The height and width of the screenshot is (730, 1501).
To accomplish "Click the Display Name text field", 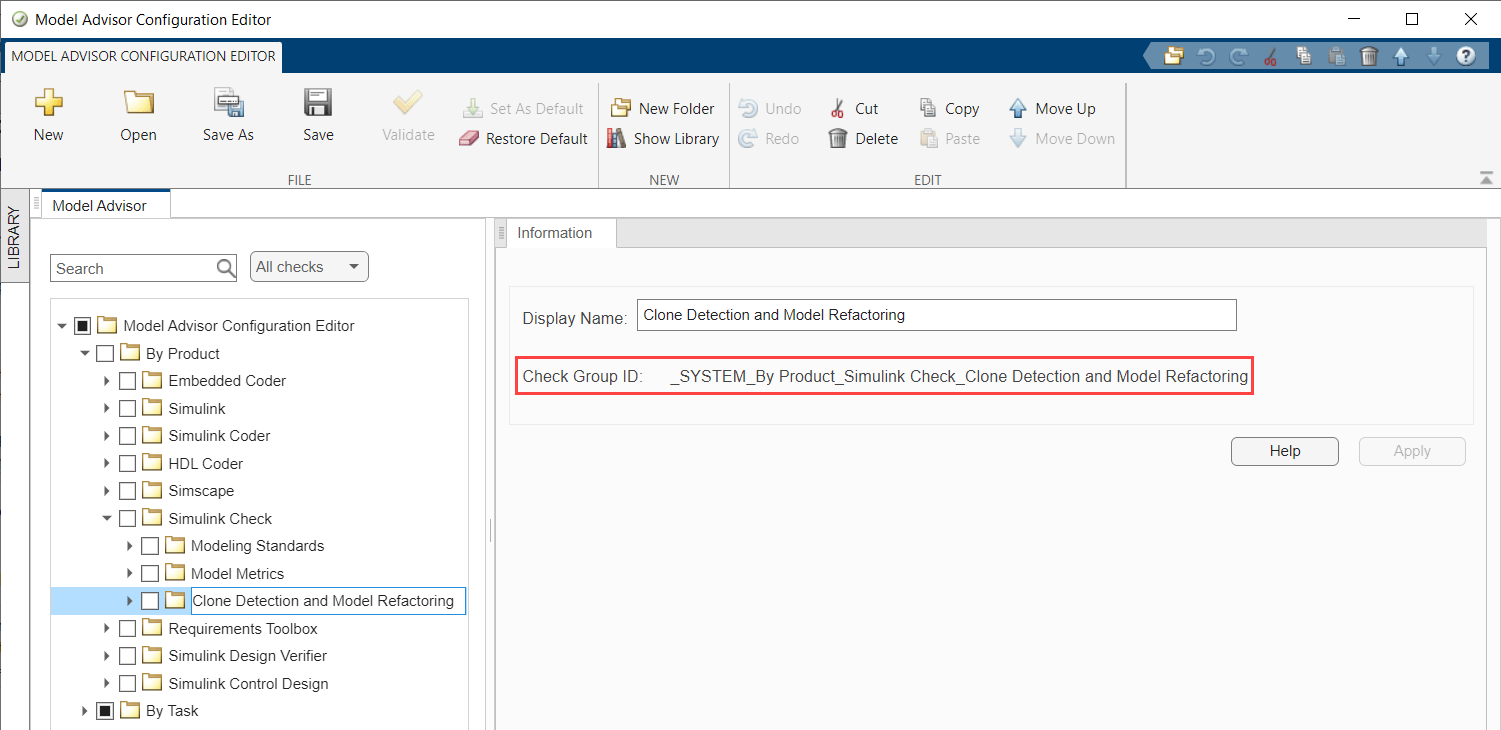I will 935,314.
